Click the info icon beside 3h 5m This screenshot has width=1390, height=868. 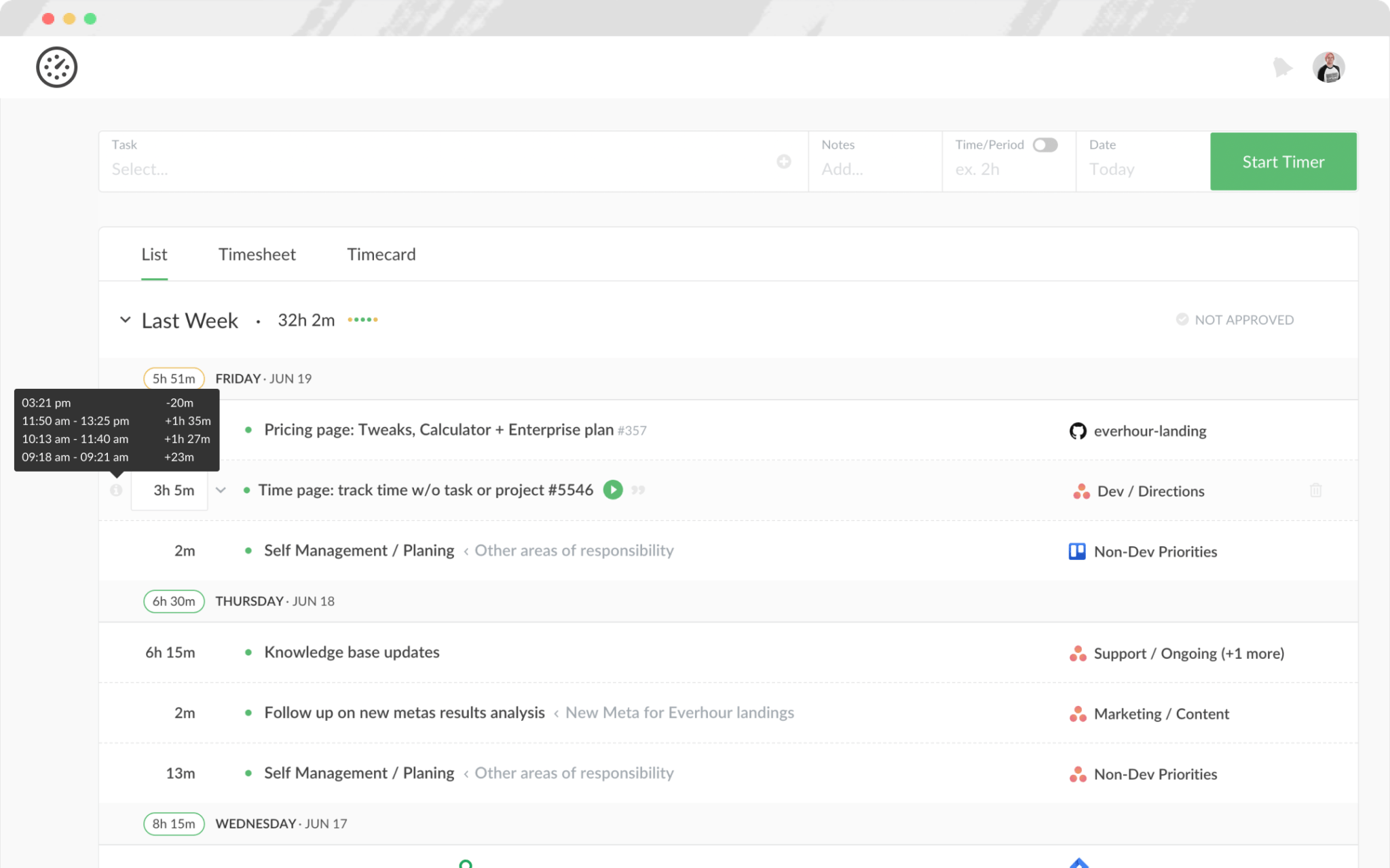coord(116,489)
